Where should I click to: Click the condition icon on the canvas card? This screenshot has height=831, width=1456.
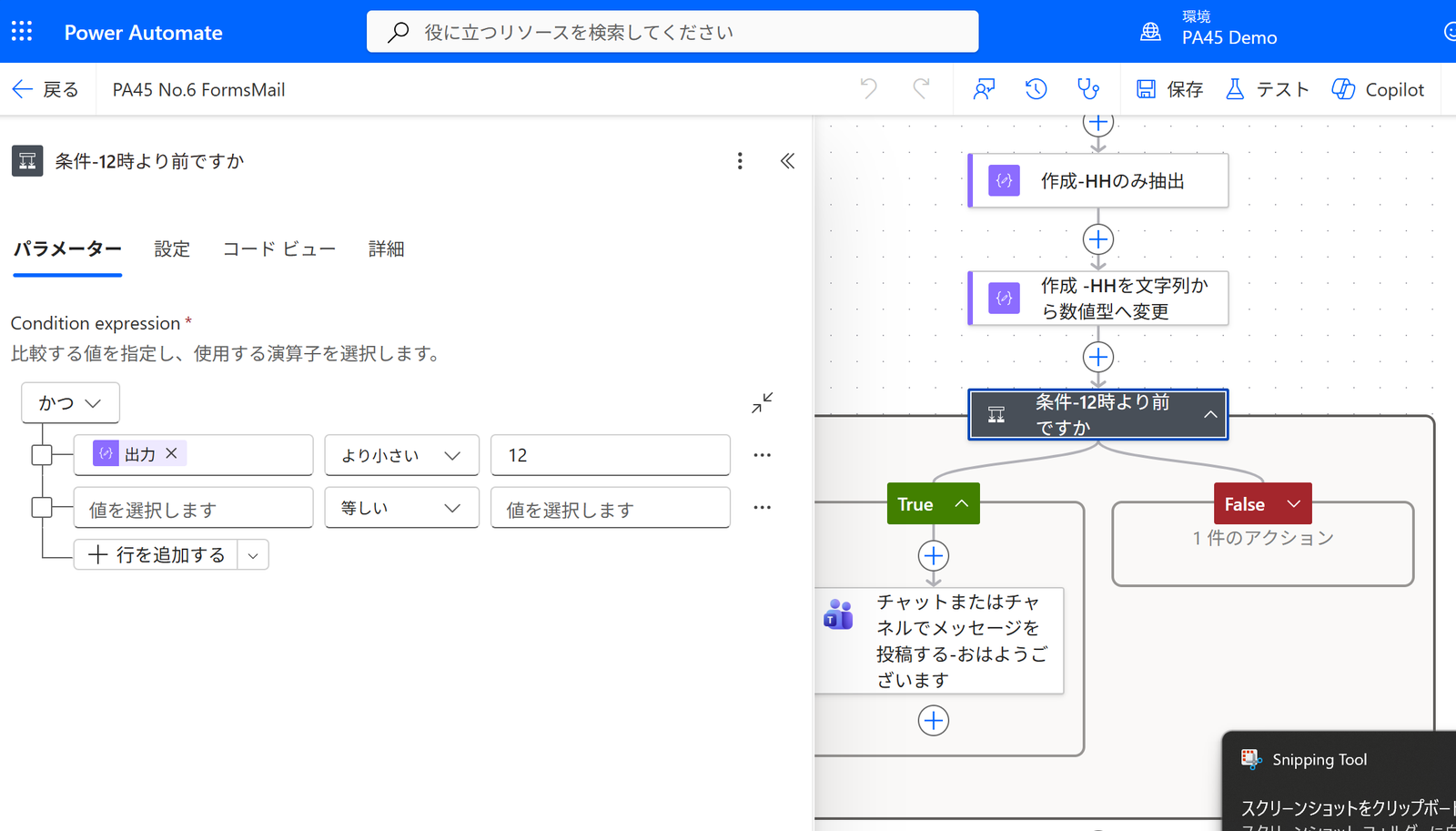[x=996, y=415]
